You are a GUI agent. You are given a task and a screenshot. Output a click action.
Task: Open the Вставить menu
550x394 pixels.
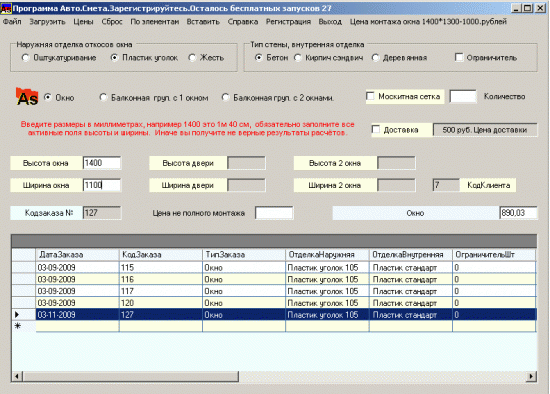[203, 22]
